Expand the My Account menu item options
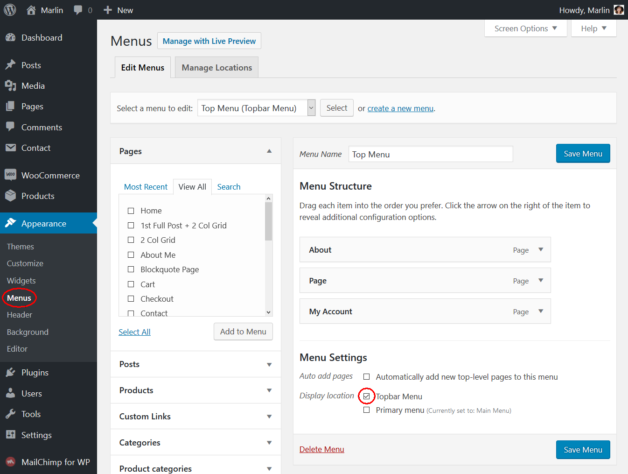The width and height of the screenshot is (628, 474). [541, 311]
